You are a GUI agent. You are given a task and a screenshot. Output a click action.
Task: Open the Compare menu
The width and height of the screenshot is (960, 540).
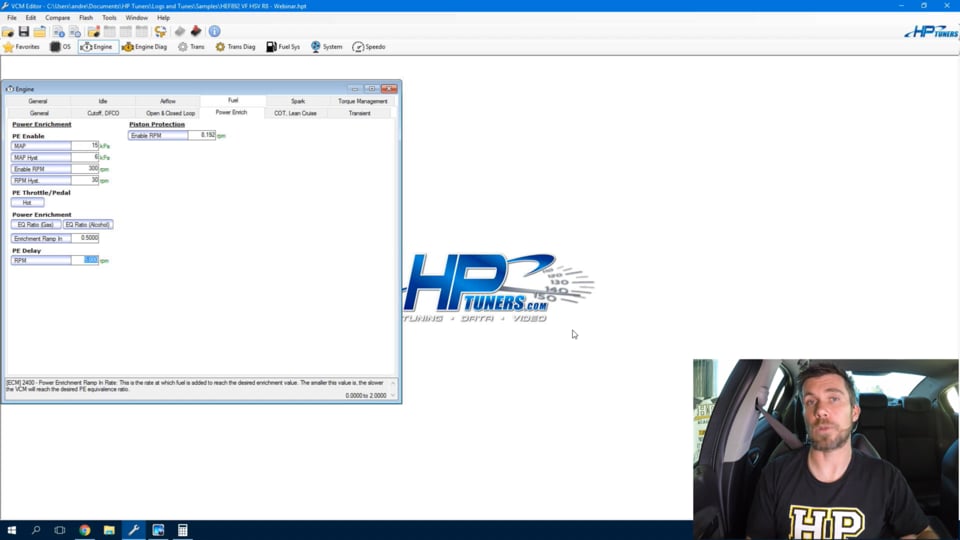click(58, 18)
